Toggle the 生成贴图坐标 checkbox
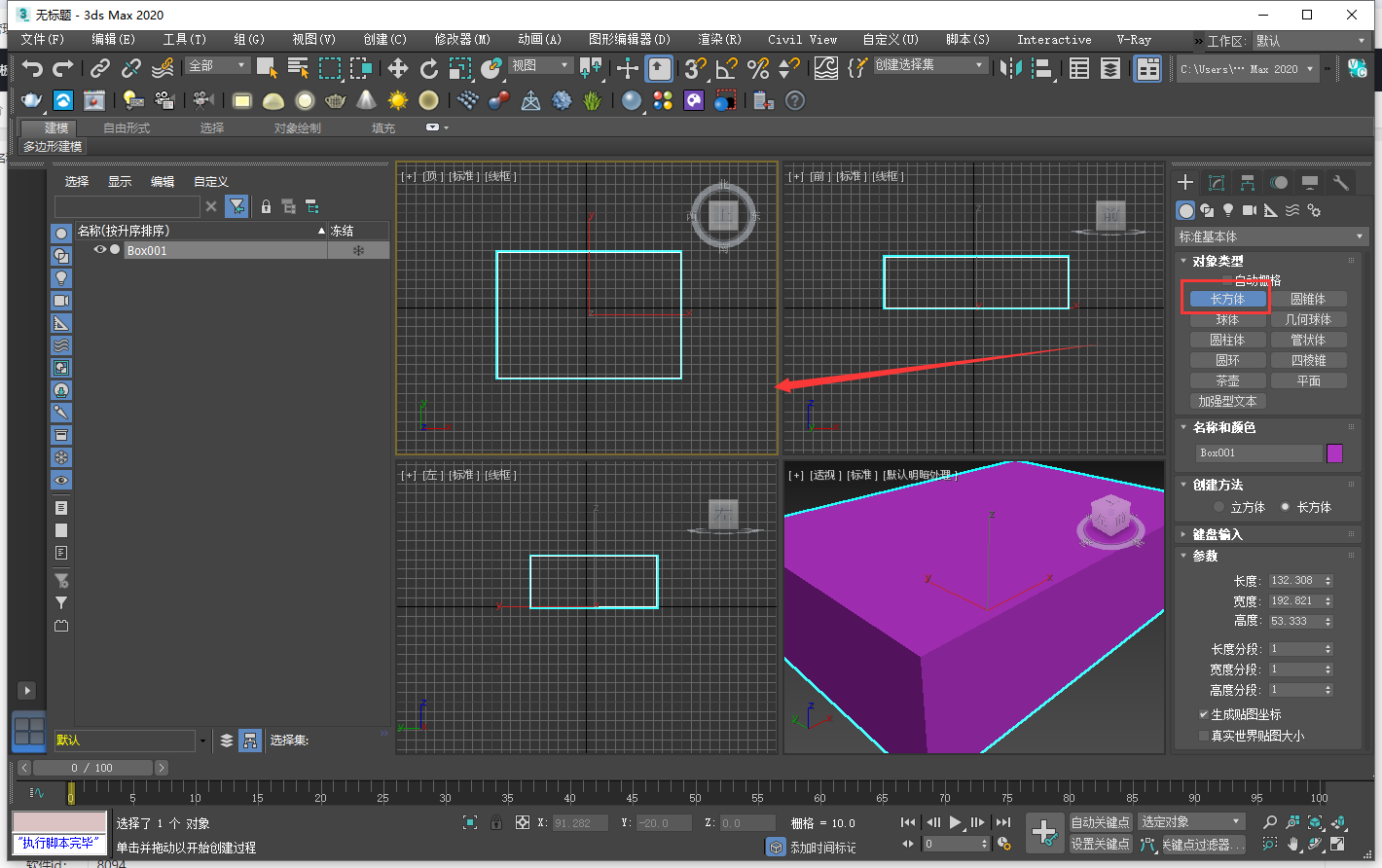Screen dimensions: 1382x868 point(1204,714)
